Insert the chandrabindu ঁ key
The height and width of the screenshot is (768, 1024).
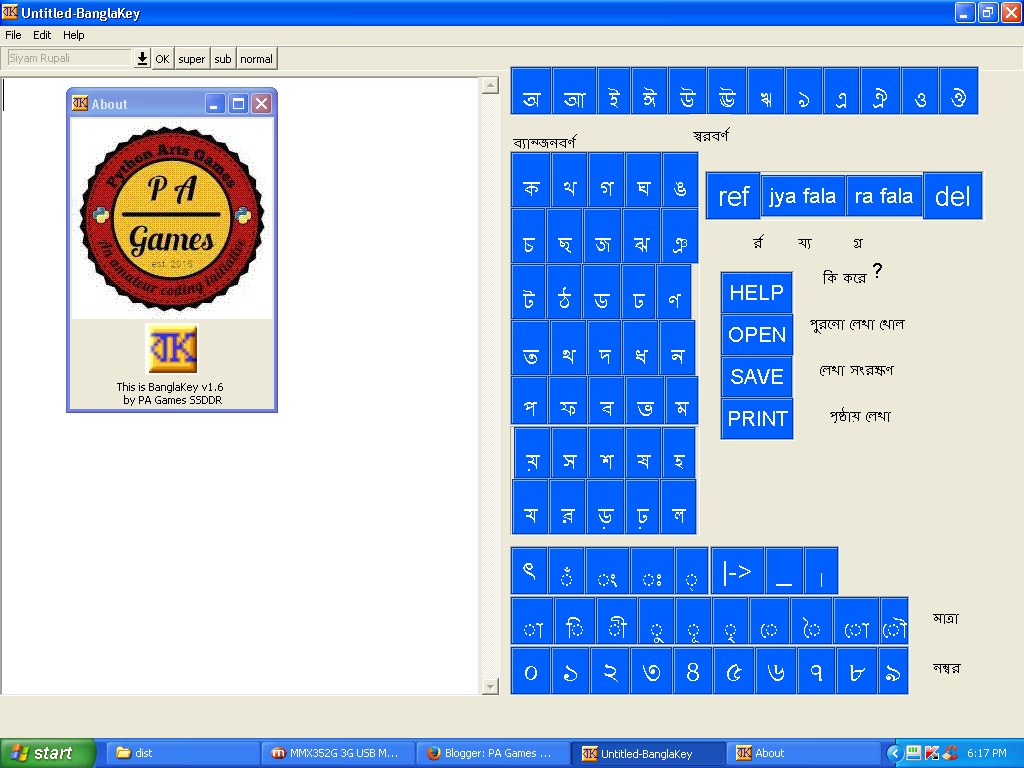click(566, 570)
